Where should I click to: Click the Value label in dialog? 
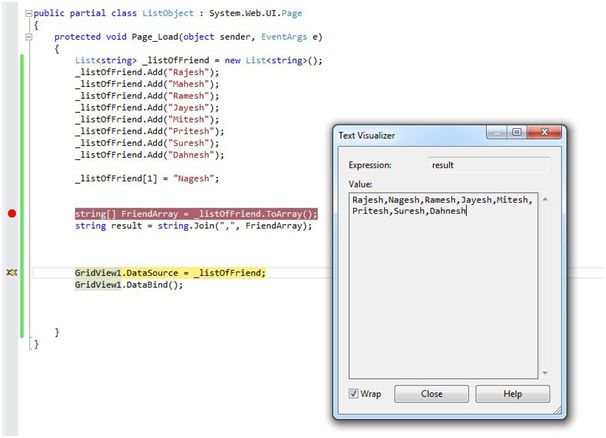pyautogui.click(x=360, y=184)
